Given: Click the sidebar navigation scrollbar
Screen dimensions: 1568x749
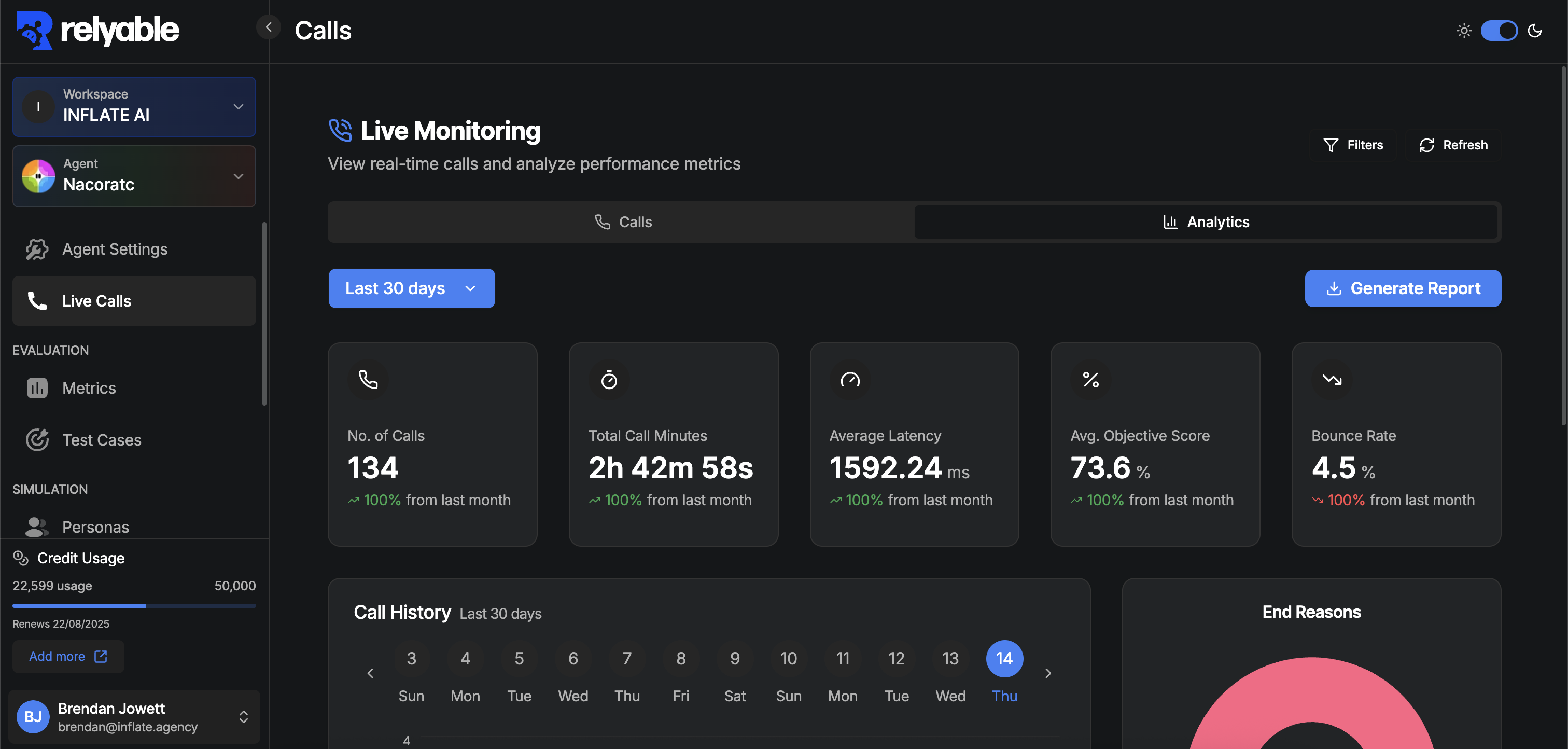Looking at the screenshot, I should [264, 314].
